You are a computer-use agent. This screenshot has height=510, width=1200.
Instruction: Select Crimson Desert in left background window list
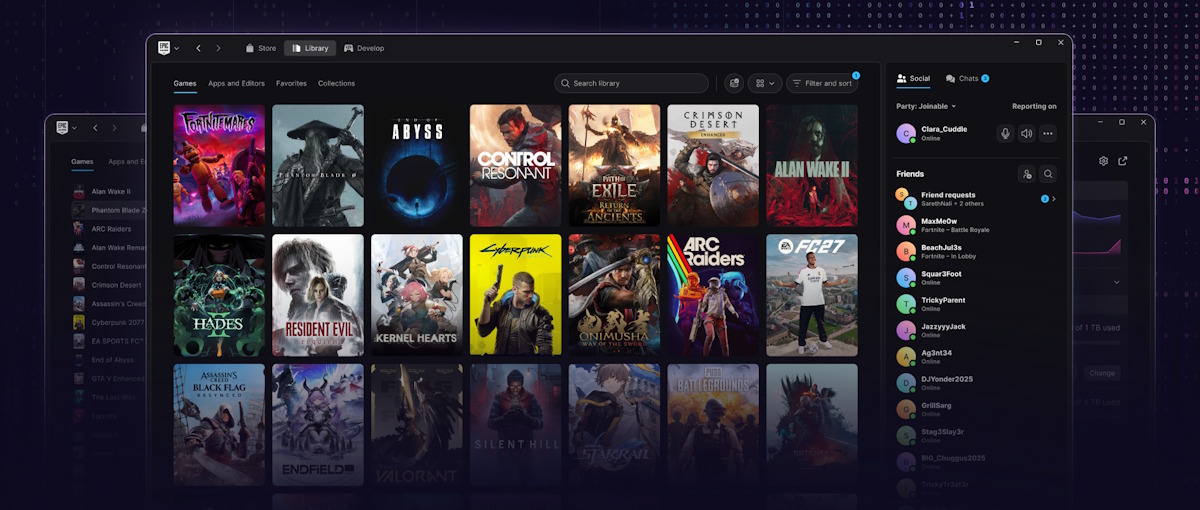tap(109, 285)
